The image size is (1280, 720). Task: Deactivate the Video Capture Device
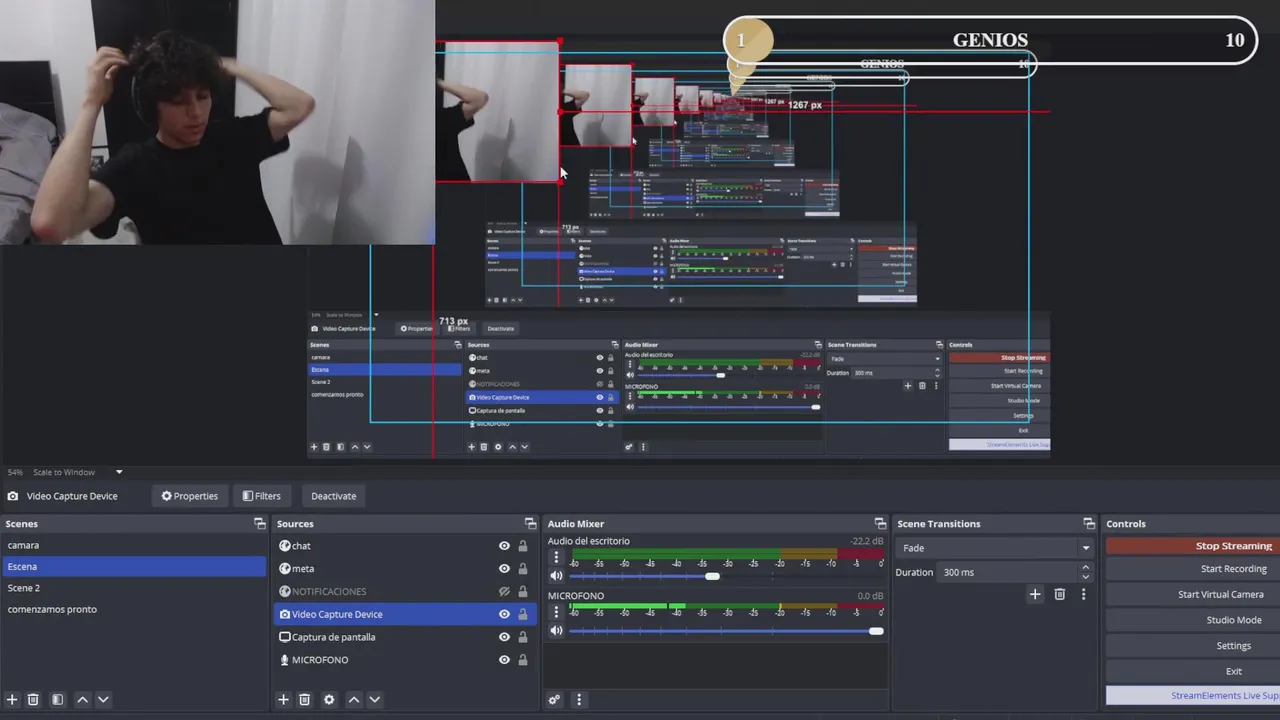click(333, 496)
